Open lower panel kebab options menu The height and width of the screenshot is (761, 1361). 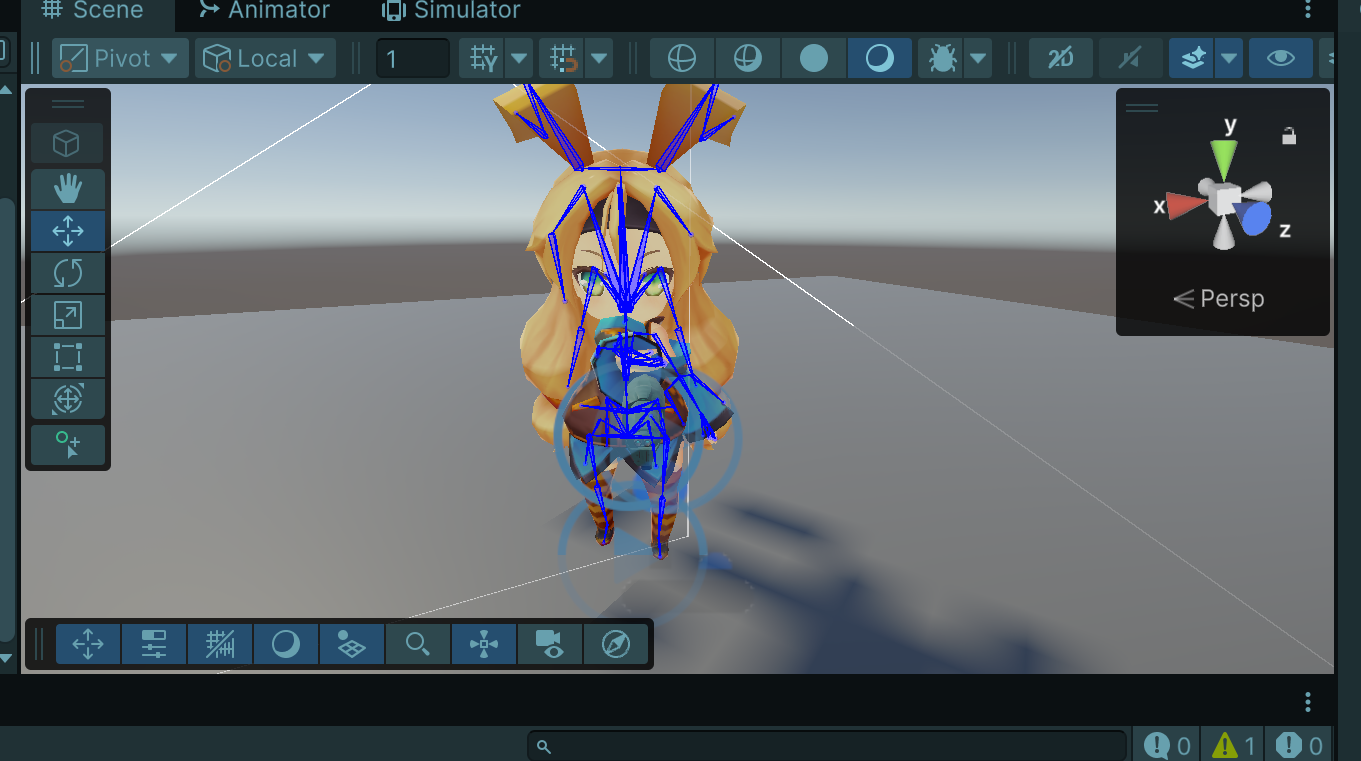1308,703
